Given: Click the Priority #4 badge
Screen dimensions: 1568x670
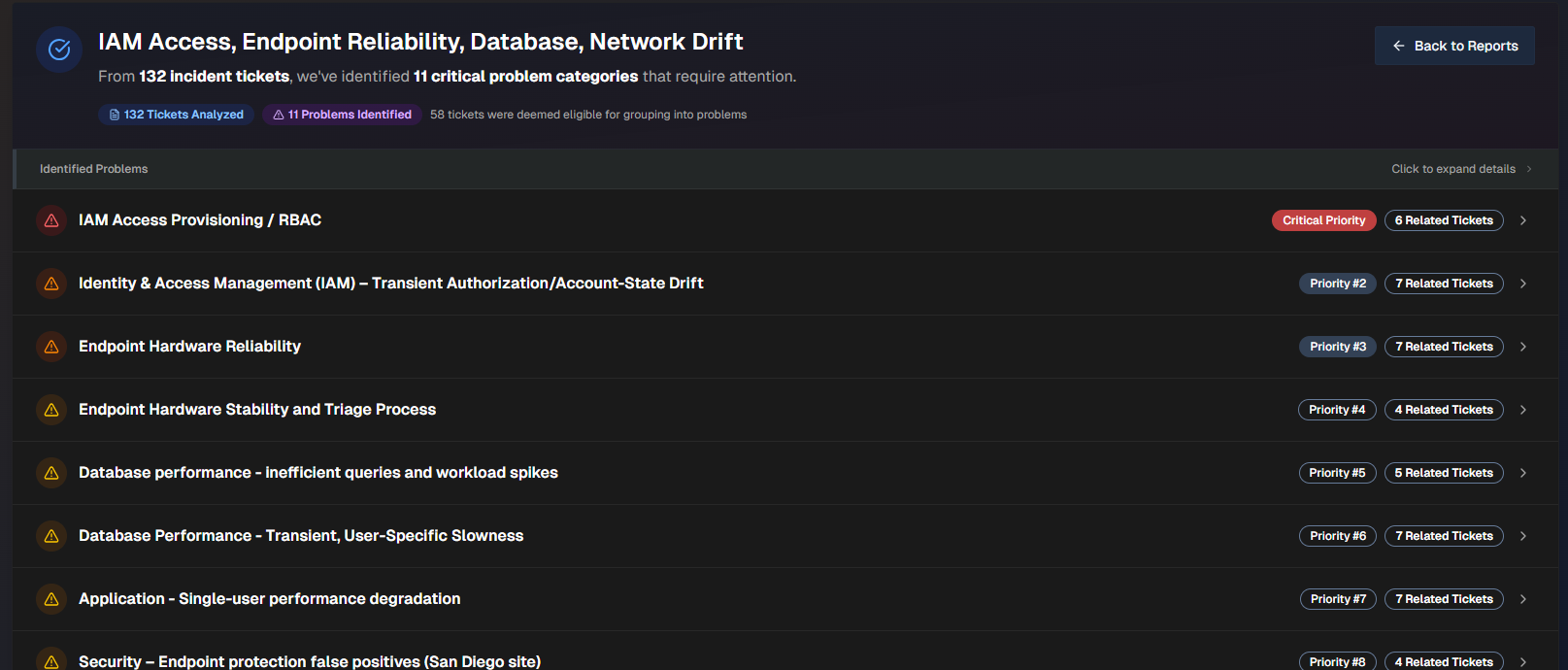Looking at the screenshot, I should (1337, 410).
